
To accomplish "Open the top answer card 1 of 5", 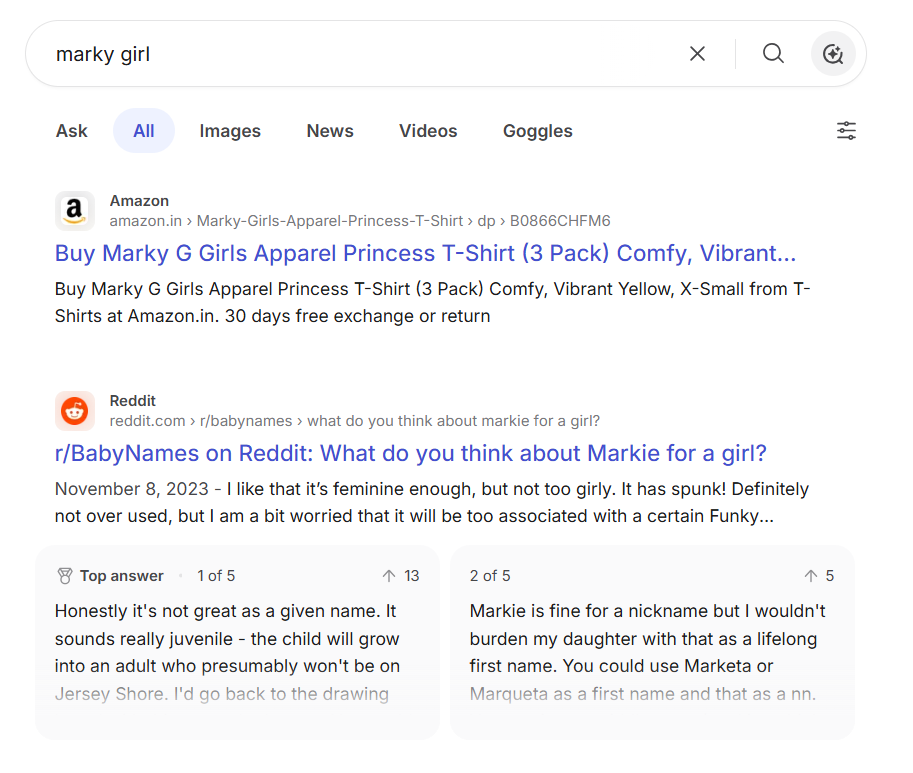I will coord(237,643).
